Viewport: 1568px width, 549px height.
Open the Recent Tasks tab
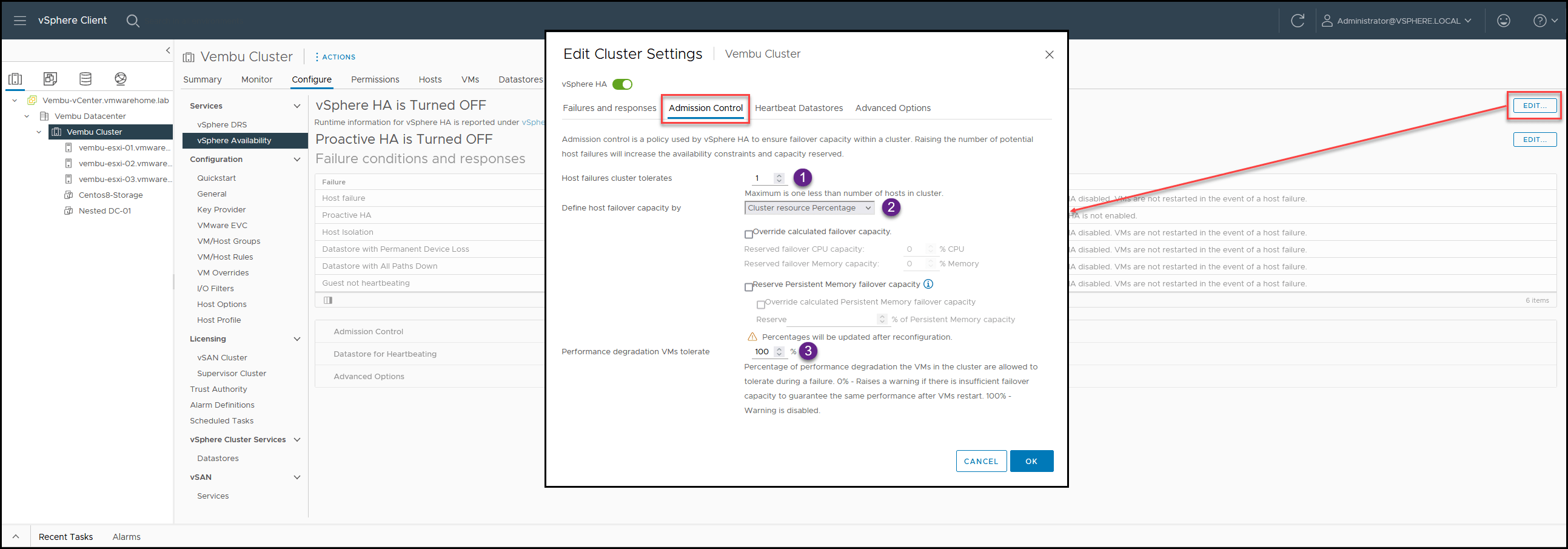coord(65,537)
